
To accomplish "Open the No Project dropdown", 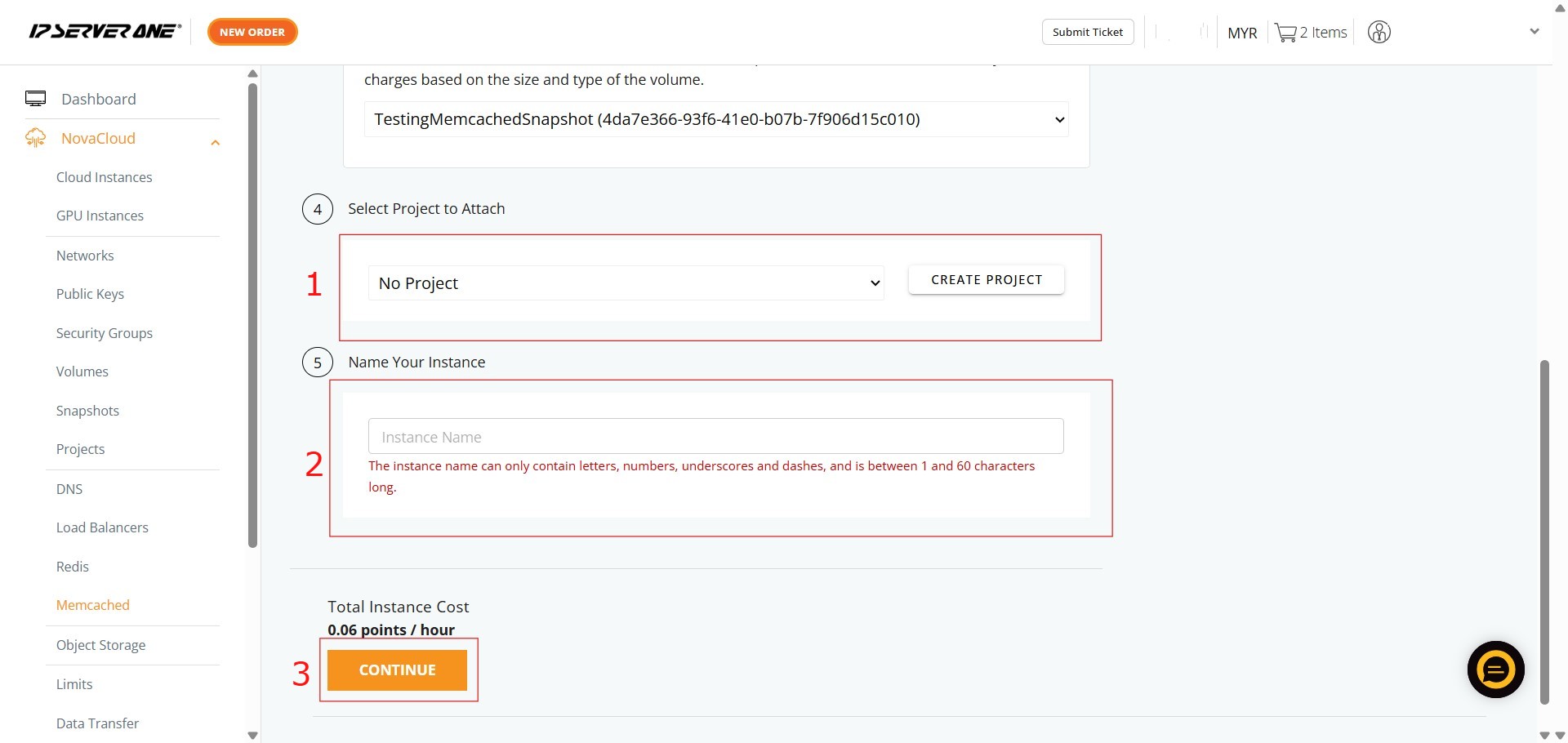I will click(626, 283).
